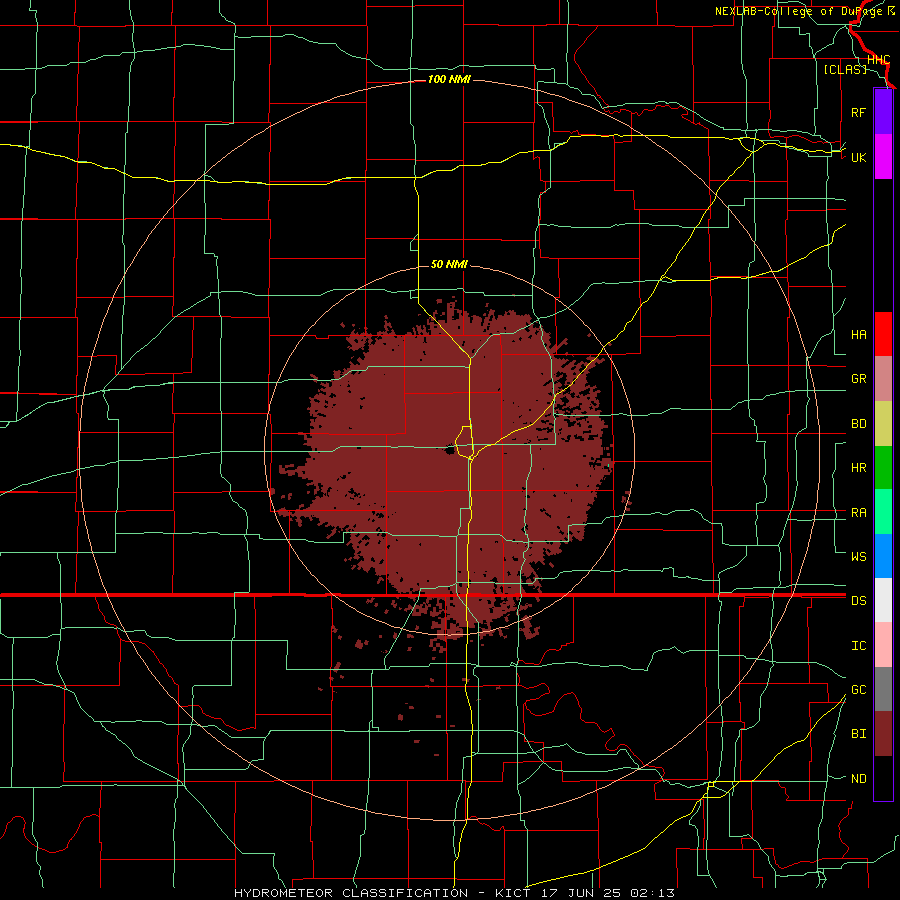Click the GC legend label
The image size is (900, 900).
858,690
